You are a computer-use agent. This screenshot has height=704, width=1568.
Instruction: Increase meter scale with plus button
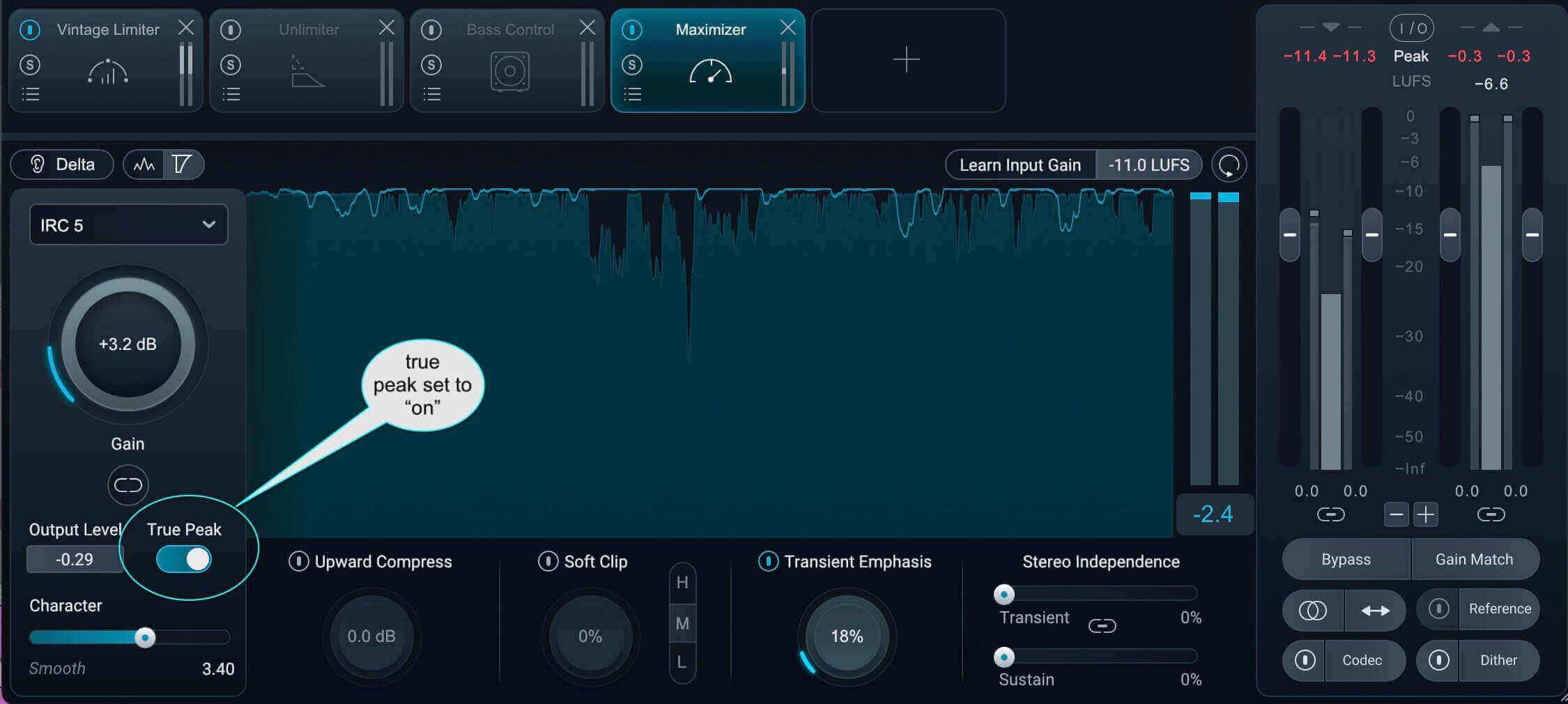[x=1426, y=515]
